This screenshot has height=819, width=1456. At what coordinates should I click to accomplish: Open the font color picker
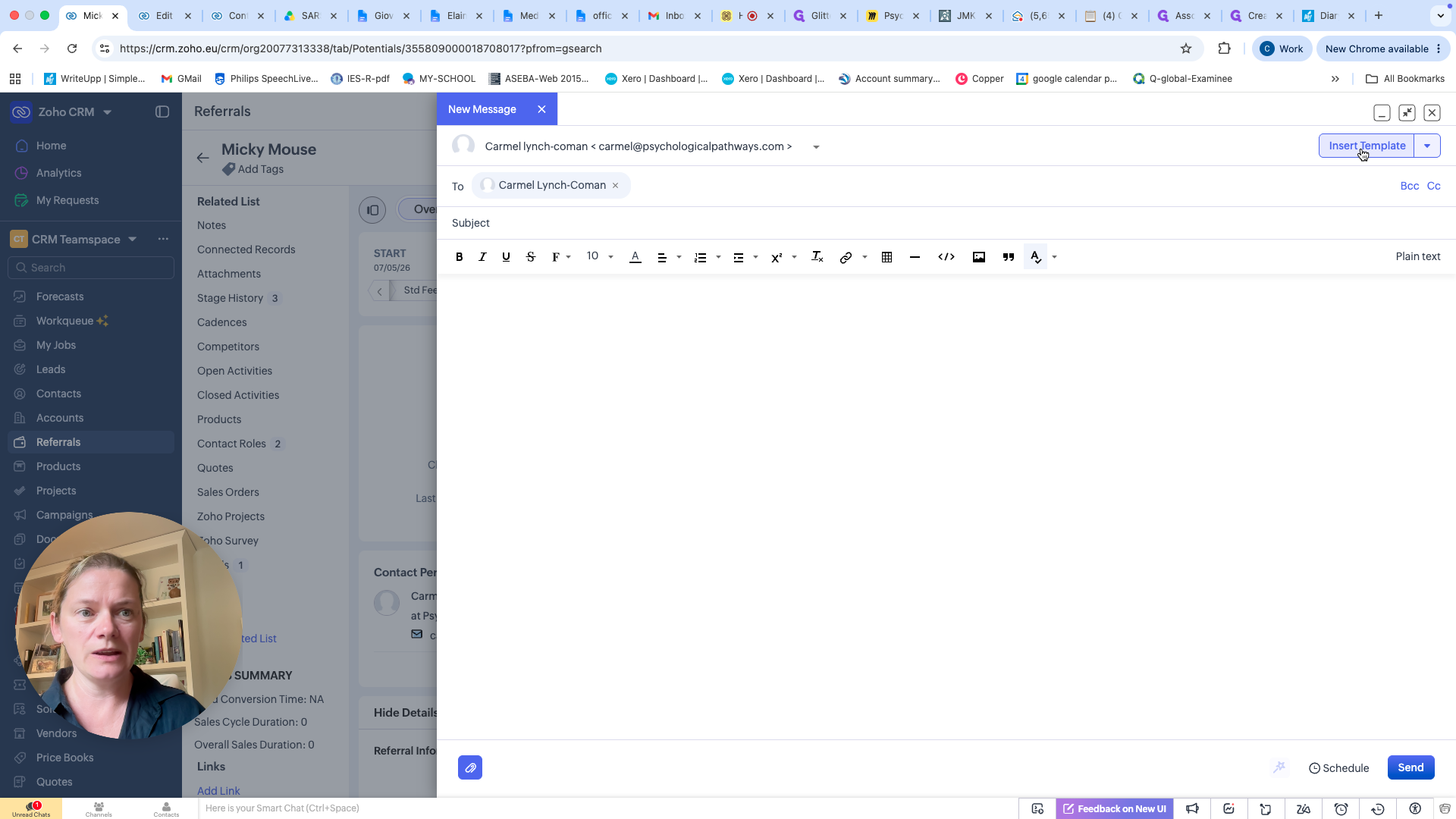point(635,257)
